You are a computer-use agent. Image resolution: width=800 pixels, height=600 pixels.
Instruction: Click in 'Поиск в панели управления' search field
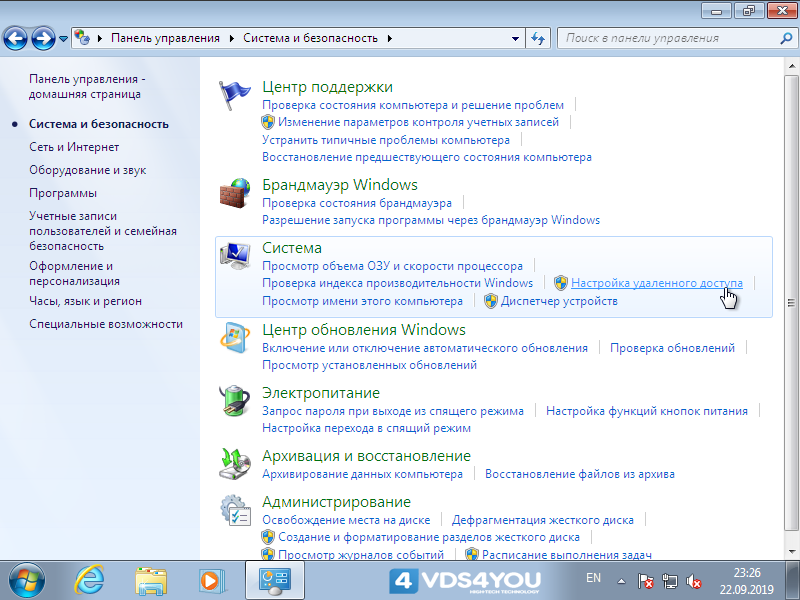pyautogui.click(x=668, y=38)
